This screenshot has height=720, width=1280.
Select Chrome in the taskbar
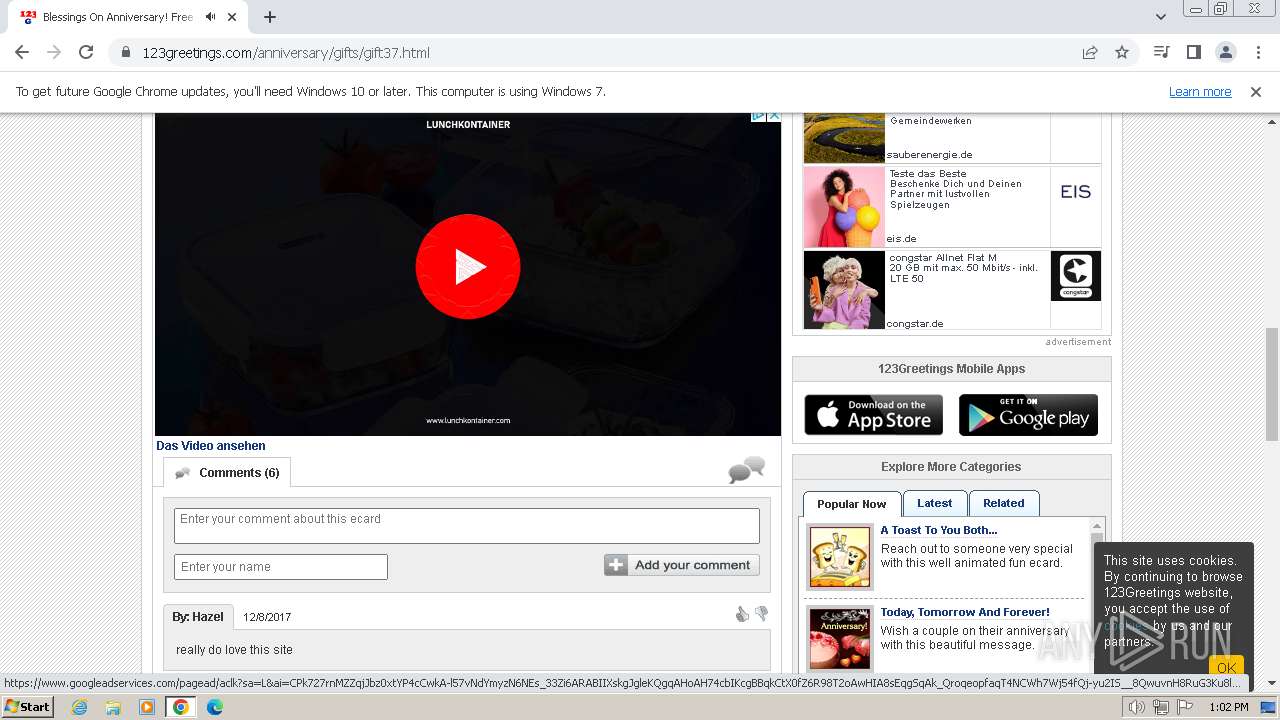(x=180, y=707)
